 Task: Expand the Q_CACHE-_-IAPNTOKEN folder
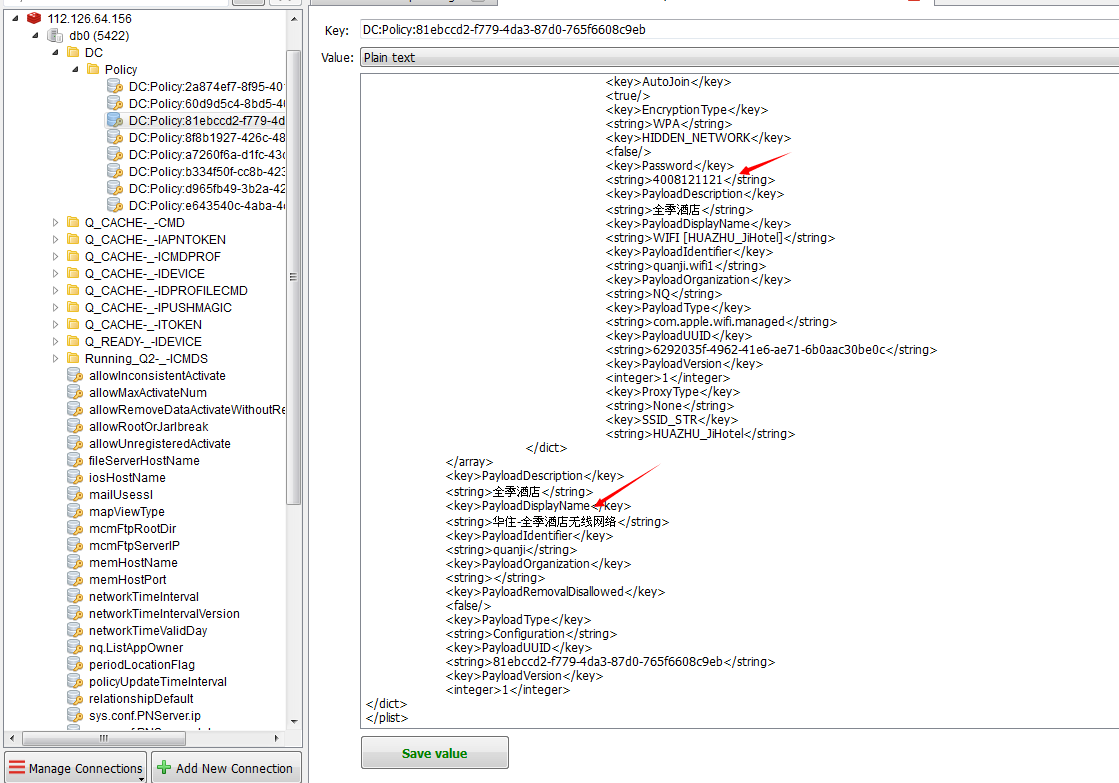tap(55, 240)
